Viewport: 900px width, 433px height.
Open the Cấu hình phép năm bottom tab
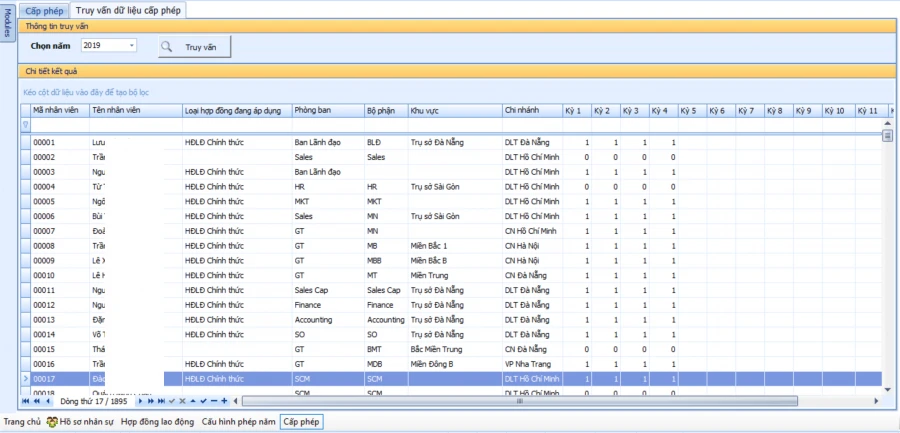pyautogui.click(x=238, y=422)
